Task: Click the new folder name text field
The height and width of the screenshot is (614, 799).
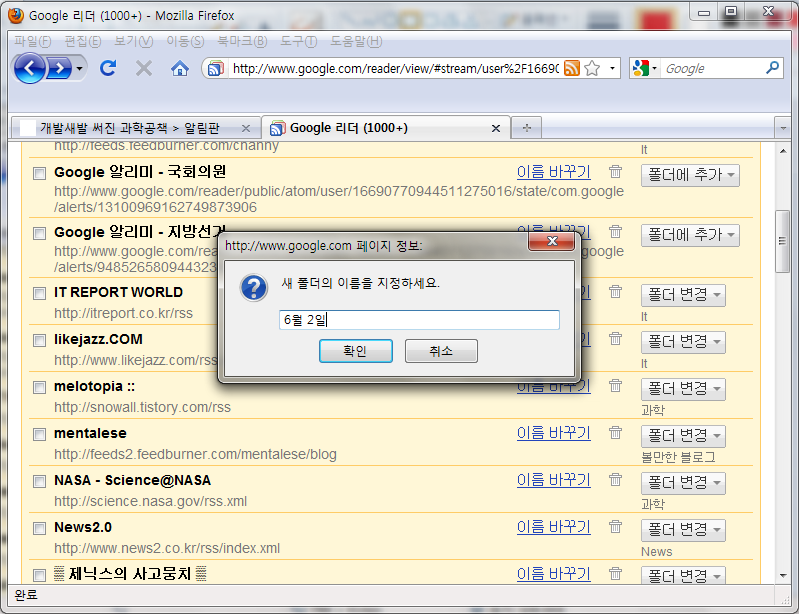Action: 419,320
